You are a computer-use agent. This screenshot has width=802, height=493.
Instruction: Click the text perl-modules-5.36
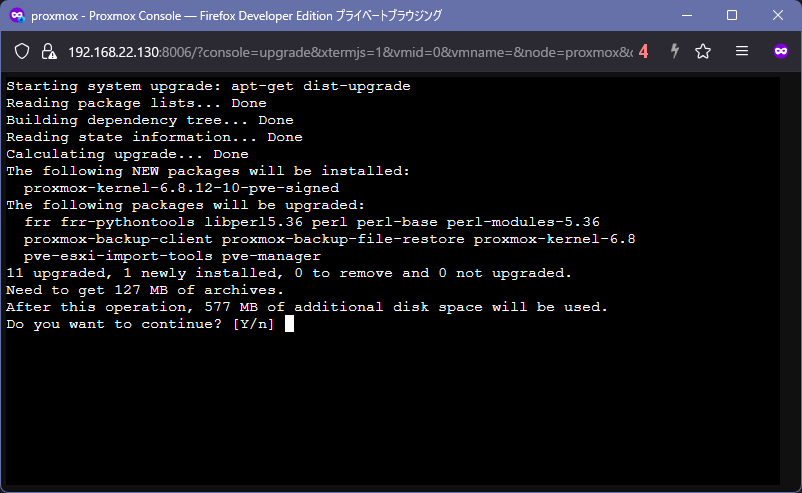coord(523,222)
